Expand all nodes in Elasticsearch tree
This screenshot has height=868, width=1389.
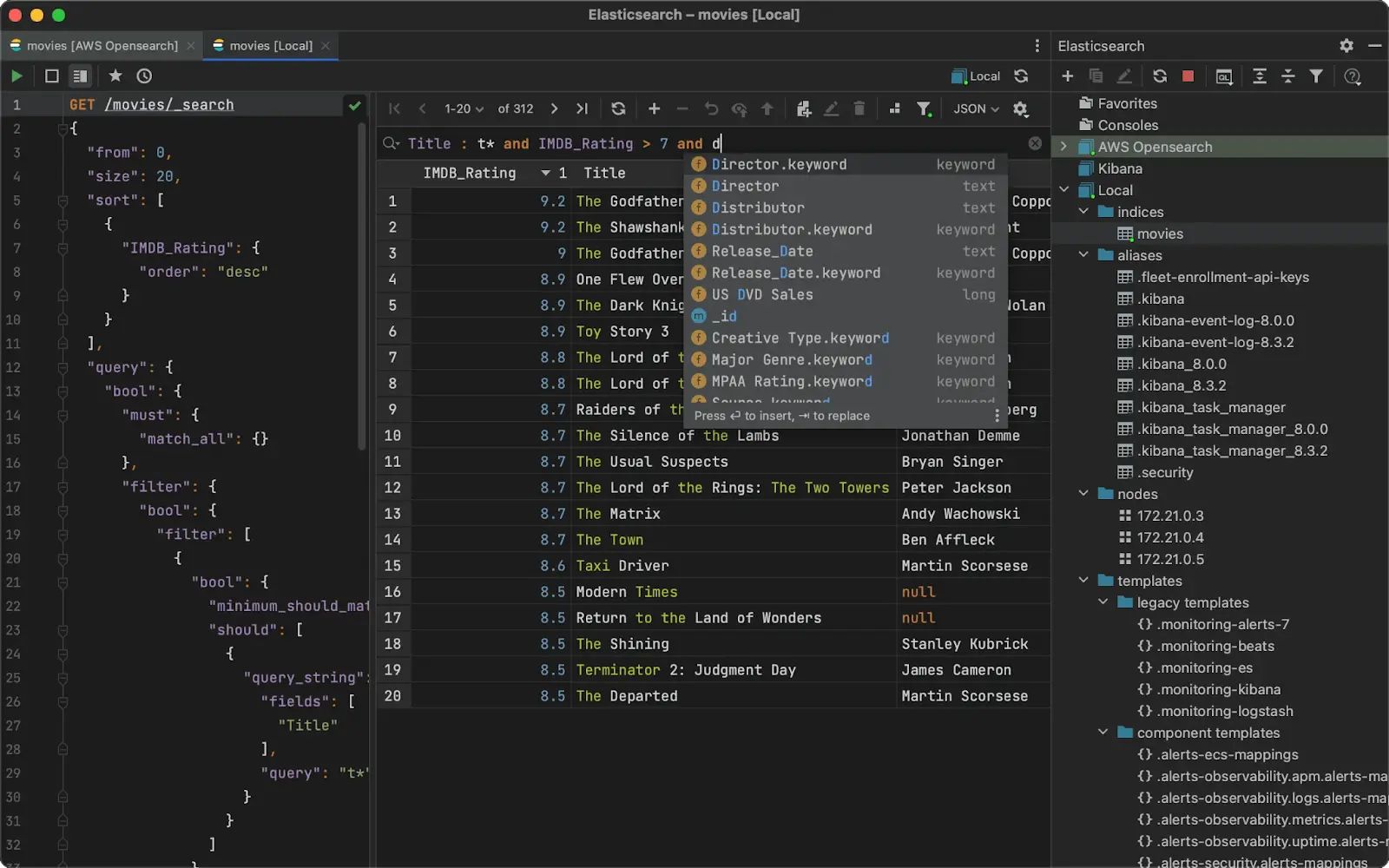1260,76
